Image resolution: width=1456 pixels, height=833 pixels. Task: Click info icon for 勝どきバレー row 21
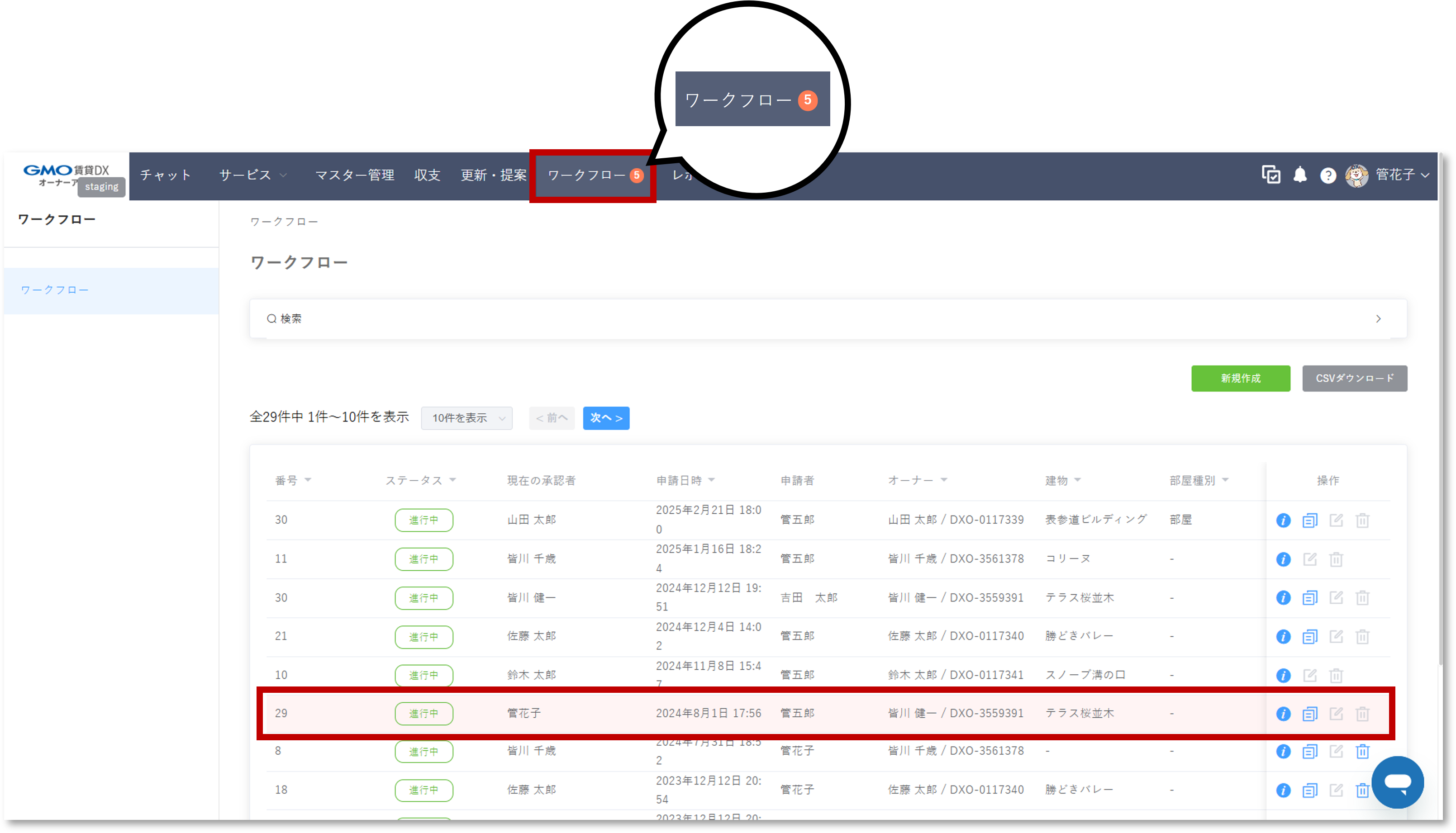point(1283,637)
